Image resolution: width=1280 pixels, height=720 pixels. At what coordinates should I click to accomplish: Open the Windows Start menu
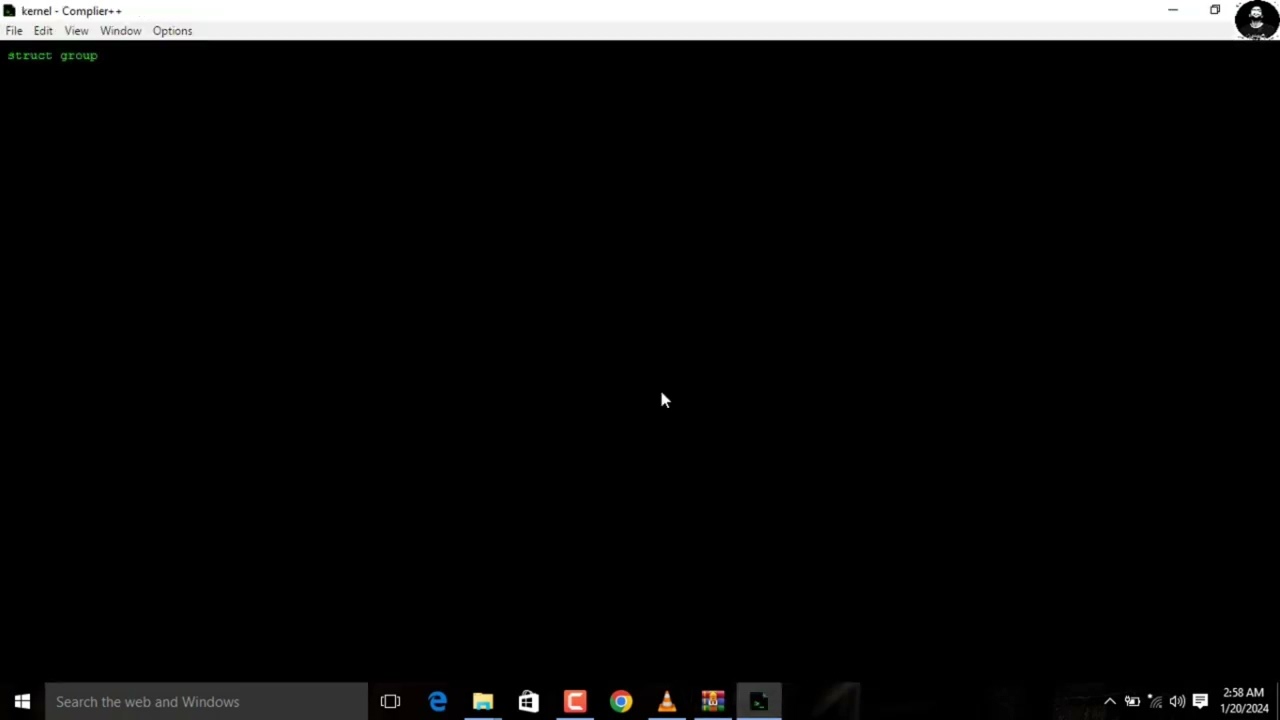click(x=22, y=702)
